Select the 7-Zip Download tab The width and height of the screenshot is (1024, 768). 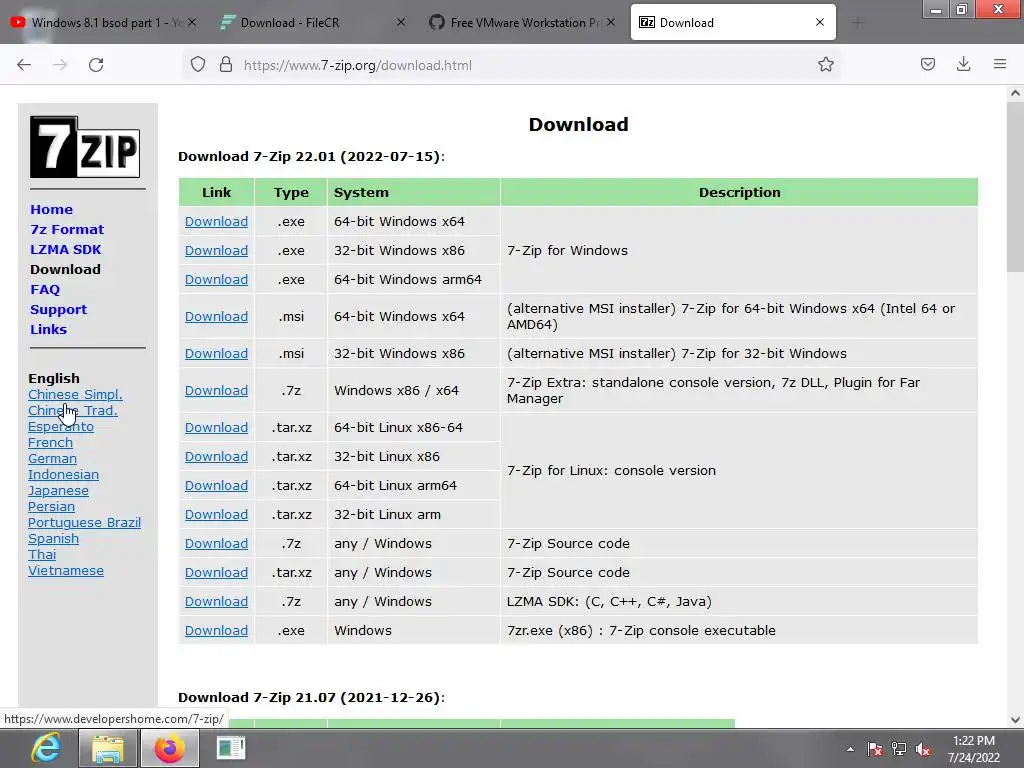[733, 23]
